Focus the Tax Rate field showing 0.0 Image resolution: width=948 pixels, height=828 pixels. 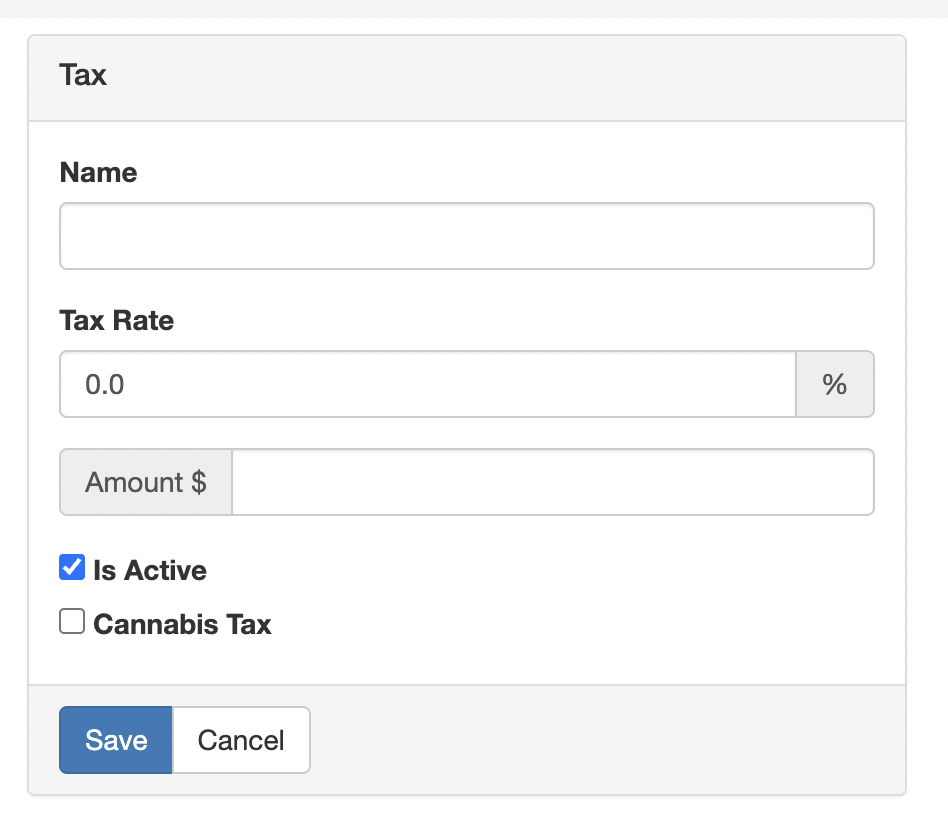[x=427, y=384]
